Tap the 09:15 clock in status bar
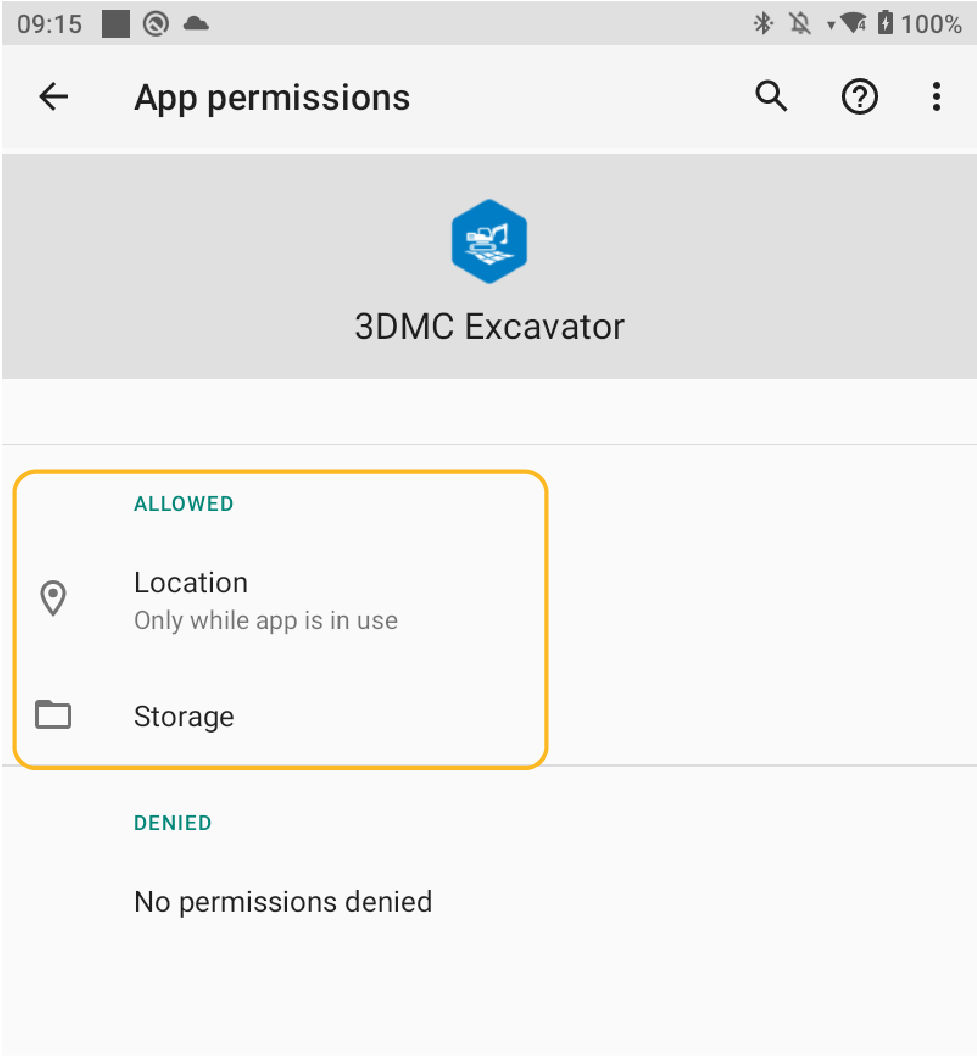Image resolution: width=977 pixels, height=1056 pixels. pos(49,24)
